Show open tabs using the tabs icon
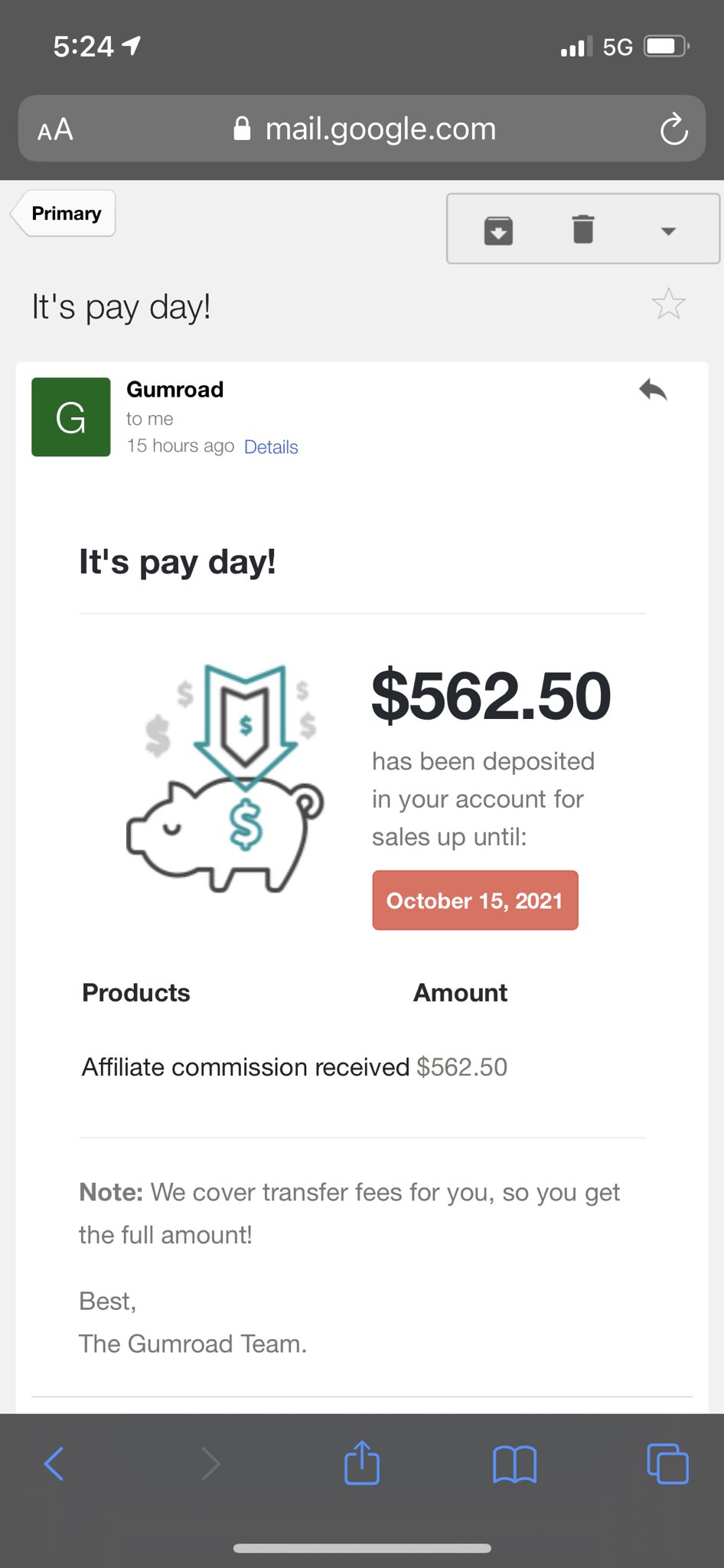The width and height of the screenshot is (724, 1568). click(667, 1463)
